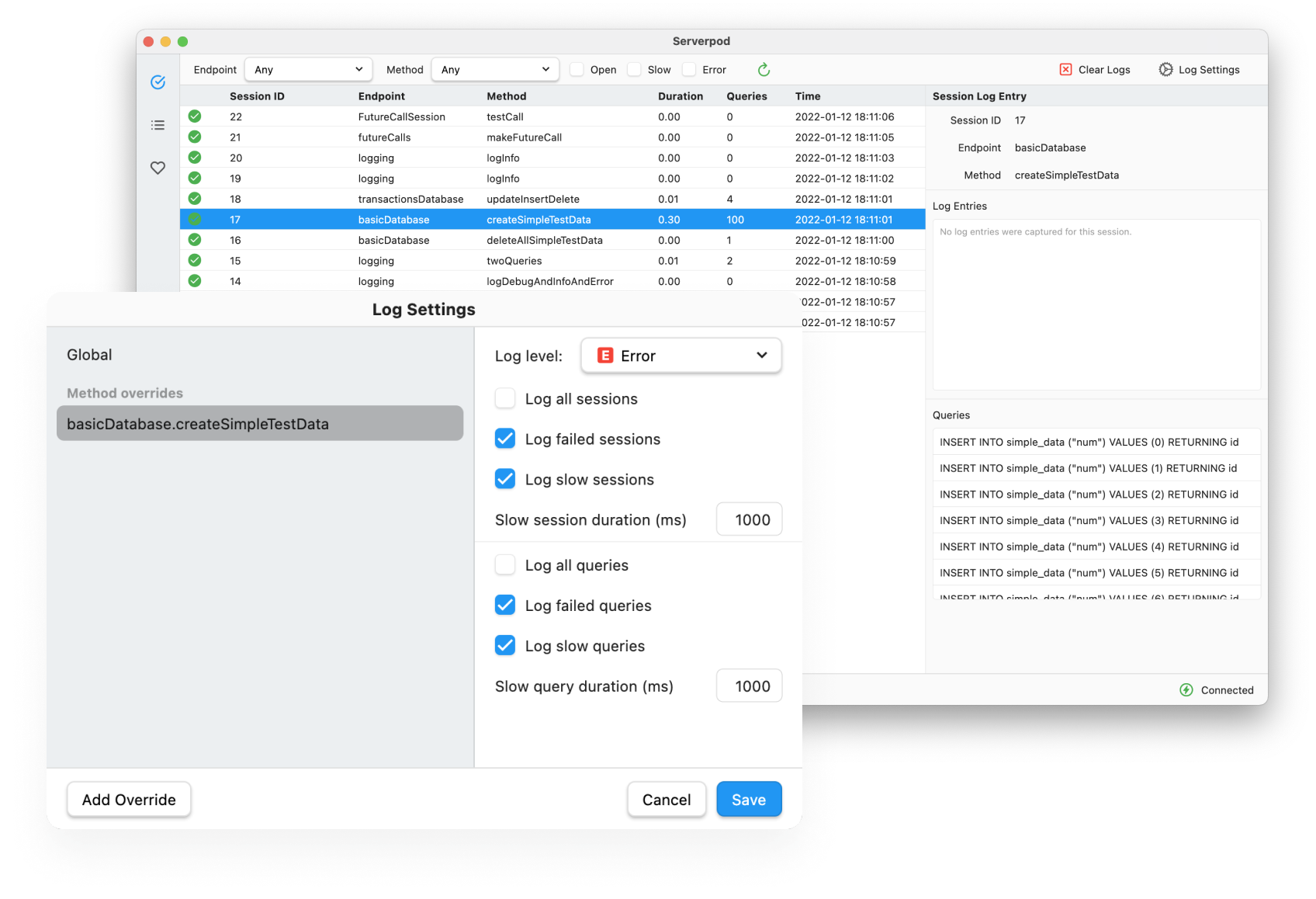This screenshot has width=1316, height=899.
Task: Open the list view from the left sidebar
Action: pos(158,124)
